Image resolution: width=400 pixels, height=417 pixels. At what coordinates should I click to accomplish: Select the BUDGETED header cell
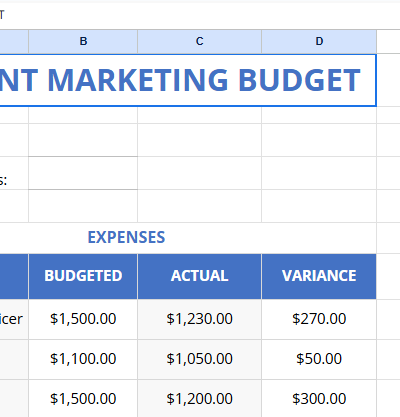coord(83,276)
